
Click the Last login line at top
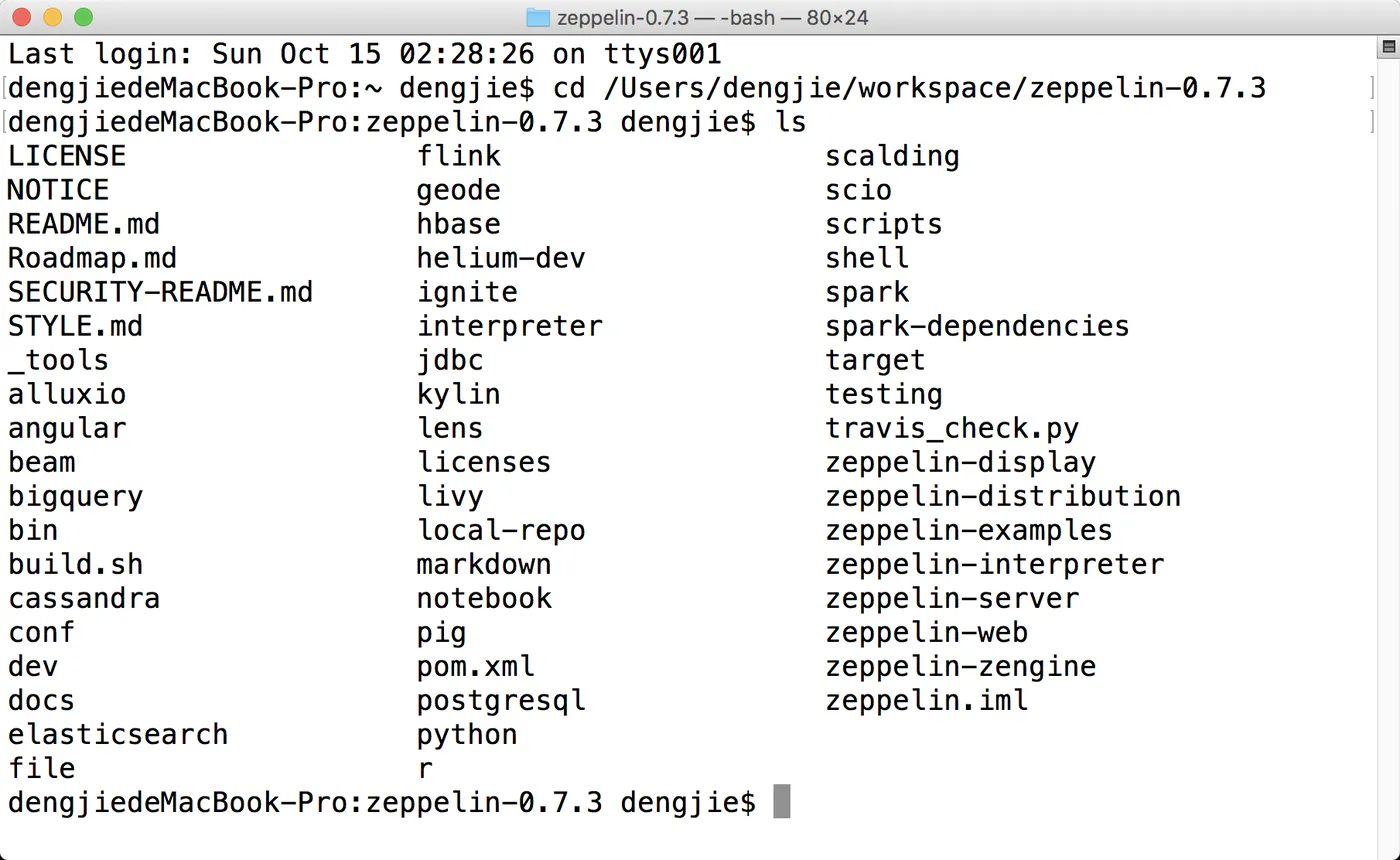364,54
